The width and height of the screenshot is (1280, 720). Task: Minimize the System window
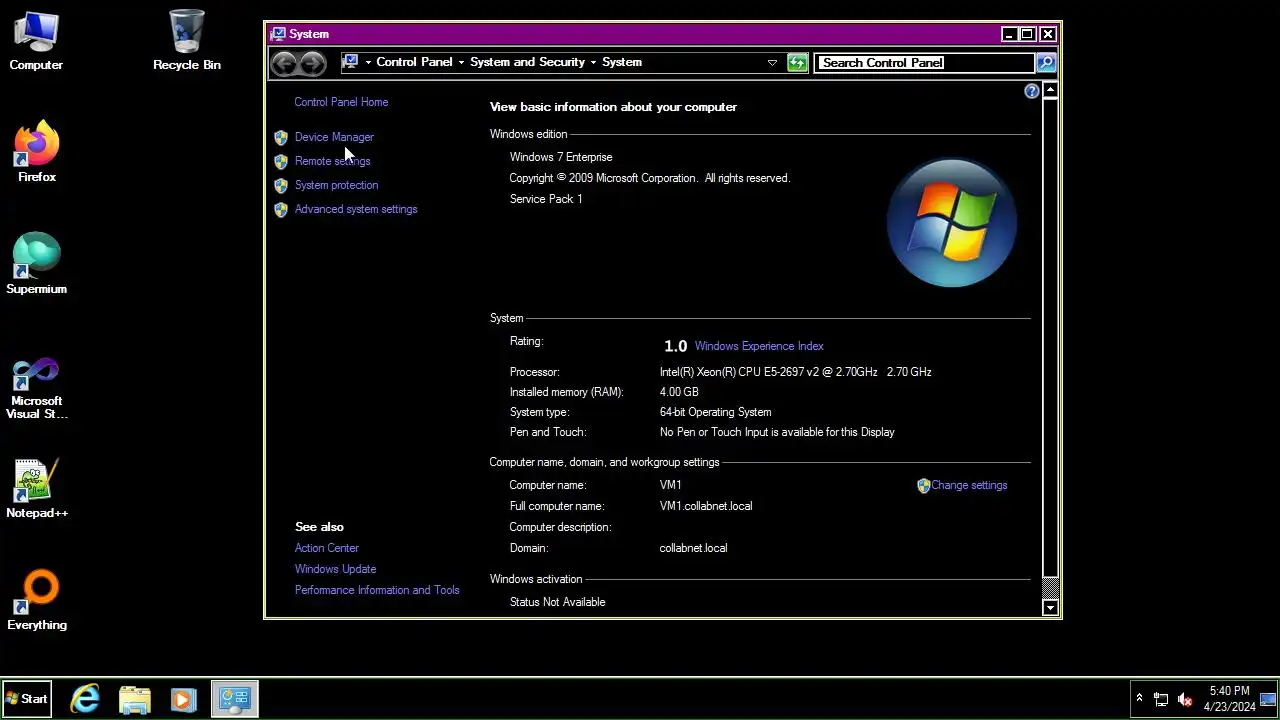tap(1009, 34)
